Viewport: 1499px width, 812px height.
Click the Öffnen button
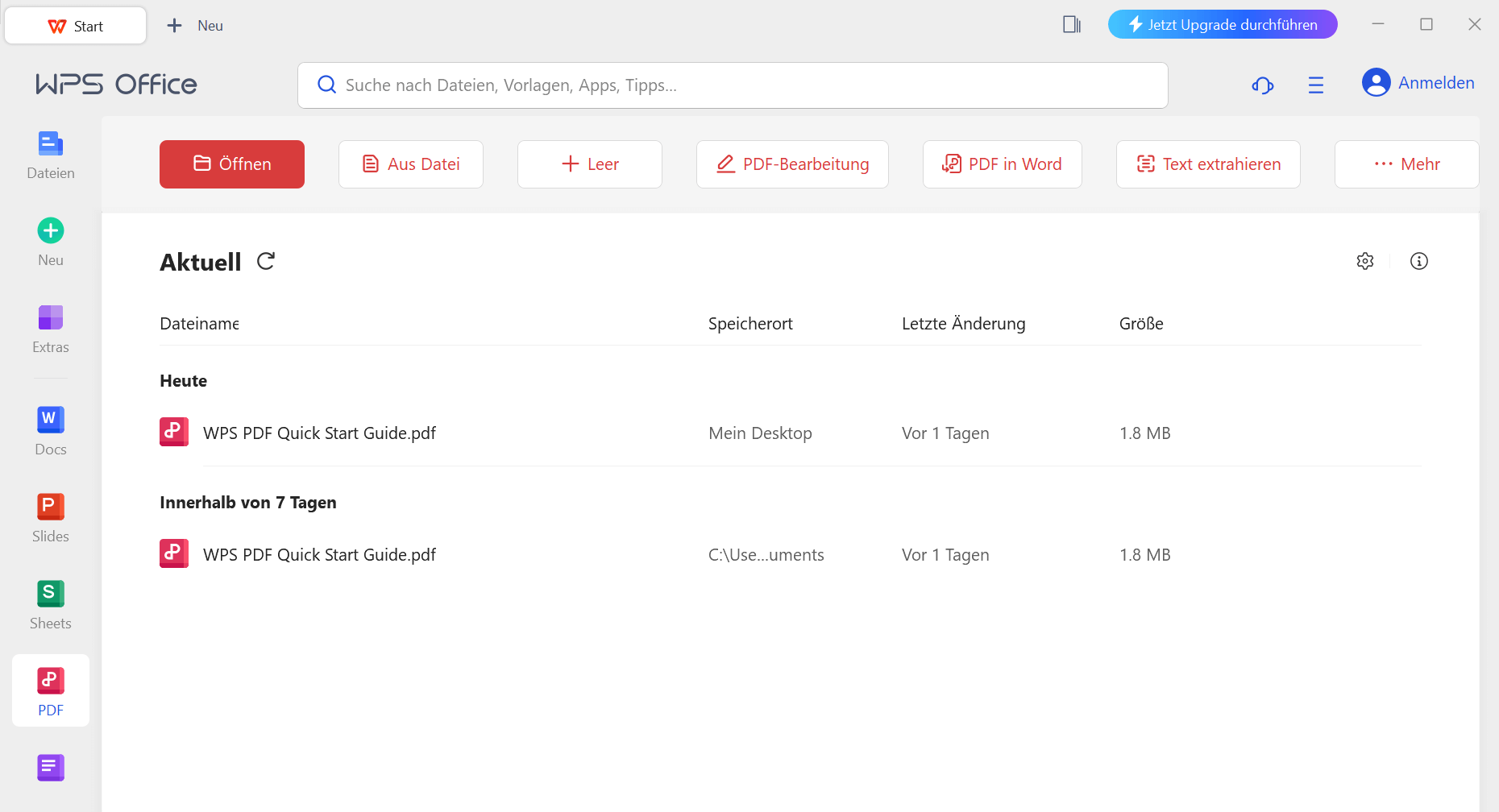point(232,164)
